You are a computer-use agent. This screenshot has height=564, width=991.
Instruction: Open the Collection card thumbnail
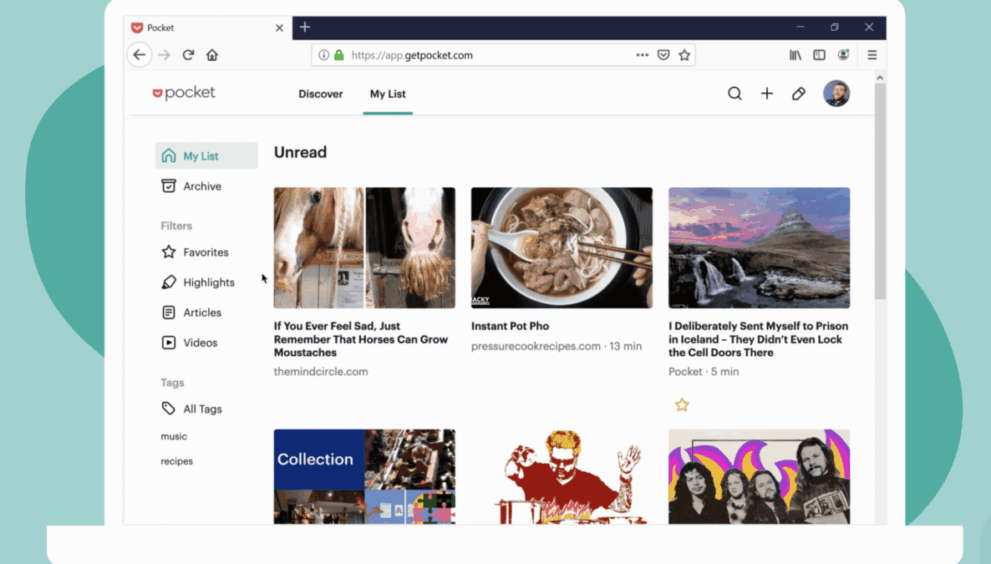click(x=364, y=477)
